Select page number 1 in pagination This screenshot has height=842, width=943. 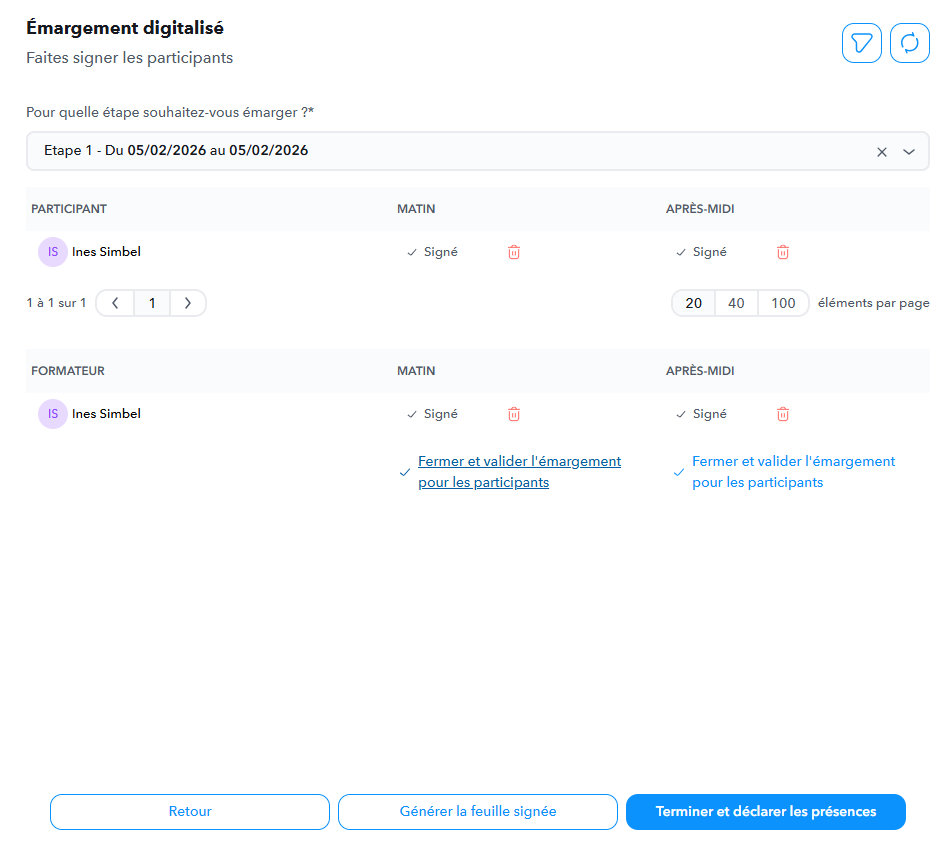coord(152,303)
